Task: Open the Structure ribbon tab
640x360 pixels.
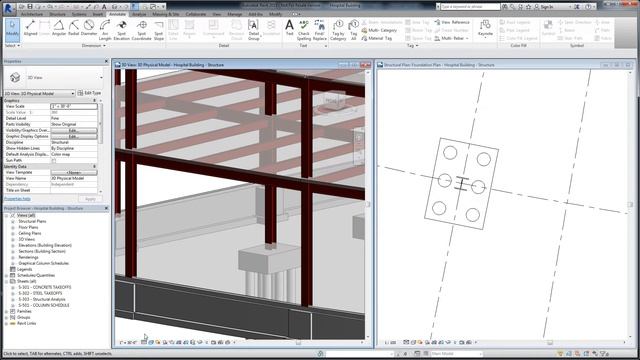Action: [x=57, y=14]
